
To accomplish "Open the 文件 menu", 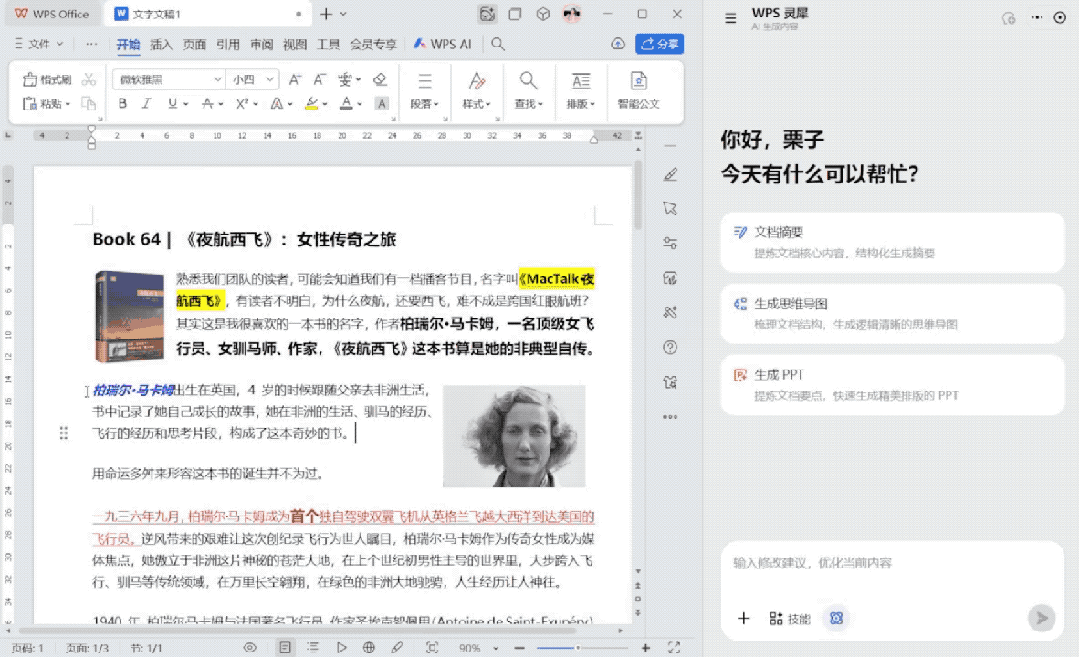I will pos(39,44).
